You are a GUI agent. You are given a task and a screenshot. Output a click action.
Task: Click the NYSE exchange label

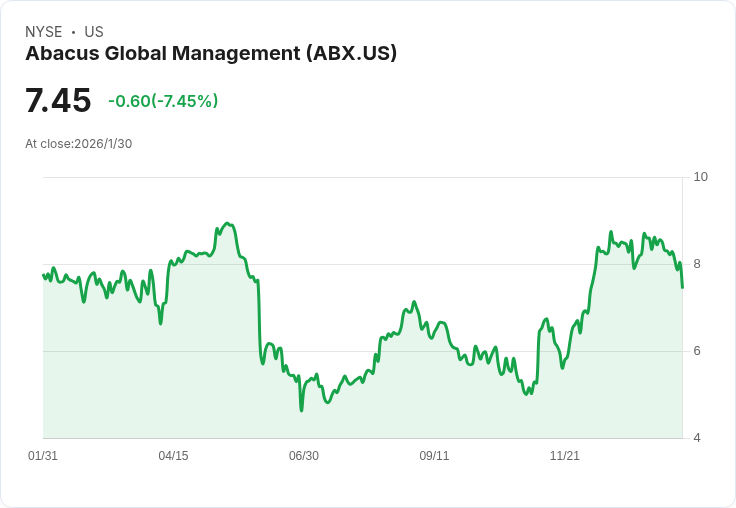44,31
